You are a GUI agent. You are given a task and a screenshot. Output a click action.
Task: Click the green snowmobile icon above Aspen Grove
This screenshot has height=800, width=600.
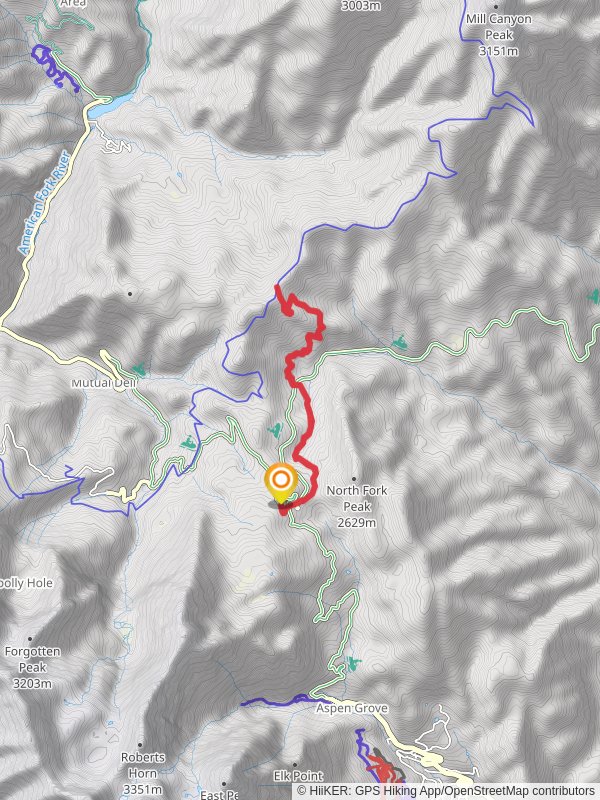tap(354, 664)
